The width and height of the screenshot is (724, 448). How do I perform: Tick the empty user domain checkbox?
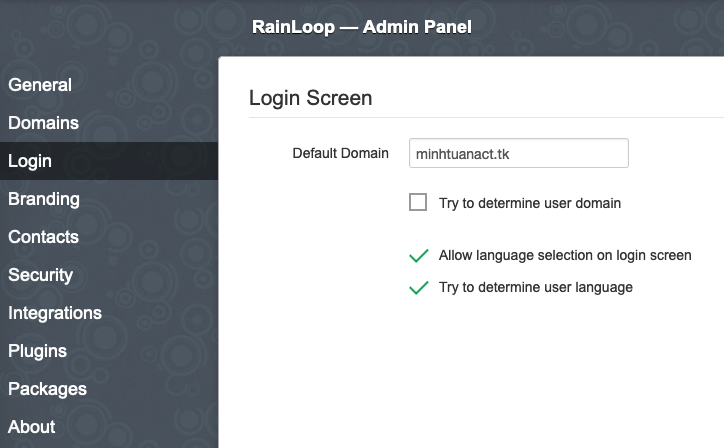418,203
